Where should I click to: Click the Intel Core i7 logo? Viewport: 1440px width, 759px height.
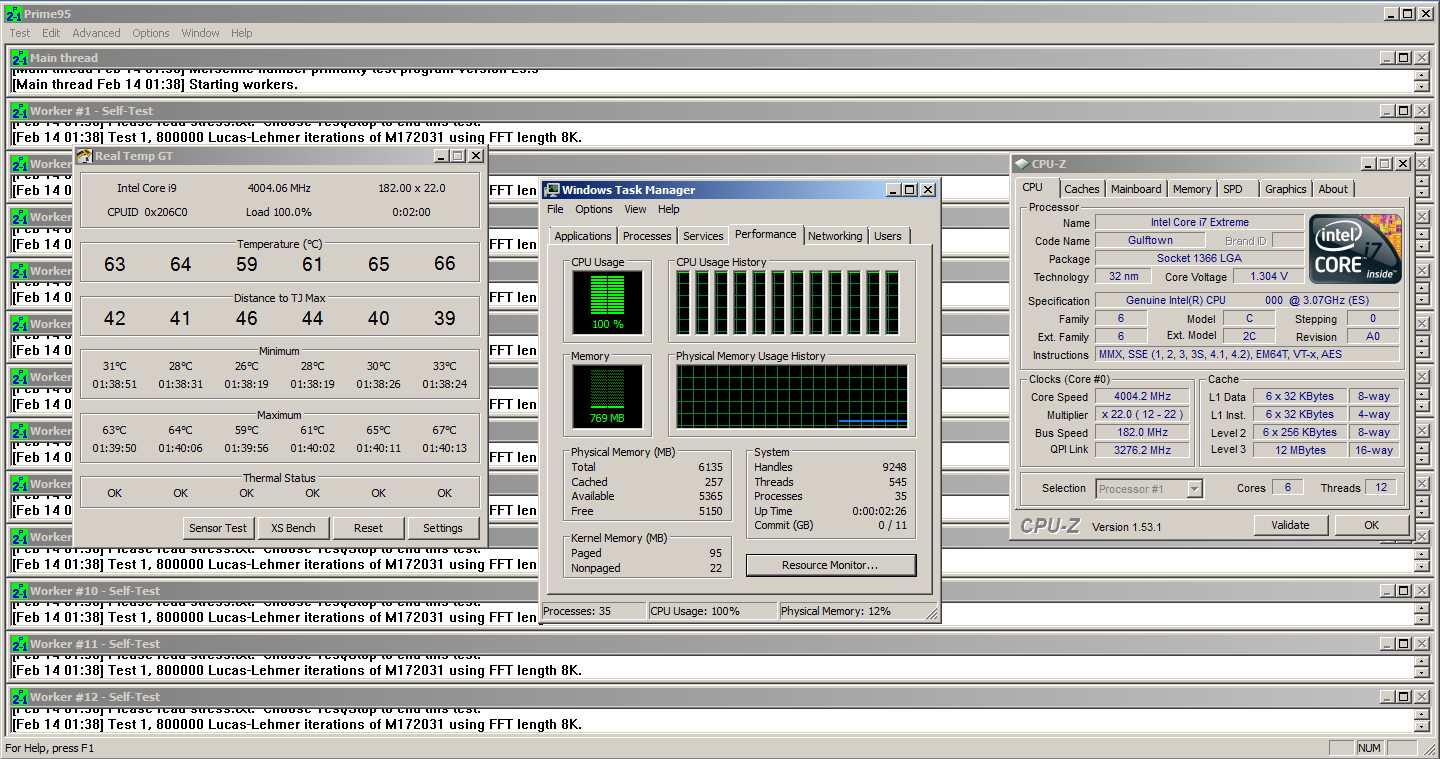1355,249
